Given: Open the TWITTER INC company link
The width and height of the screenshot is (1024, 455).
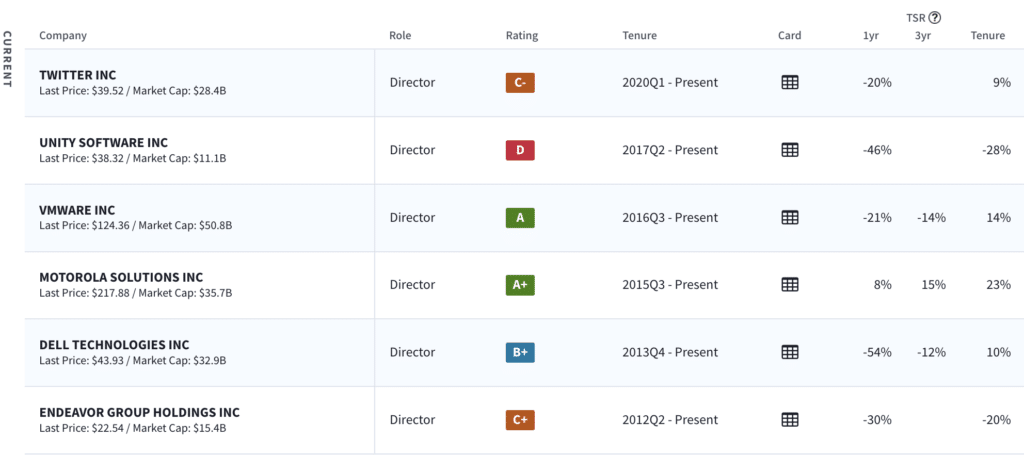Looking at the screenshot, I should coord(78,75).
